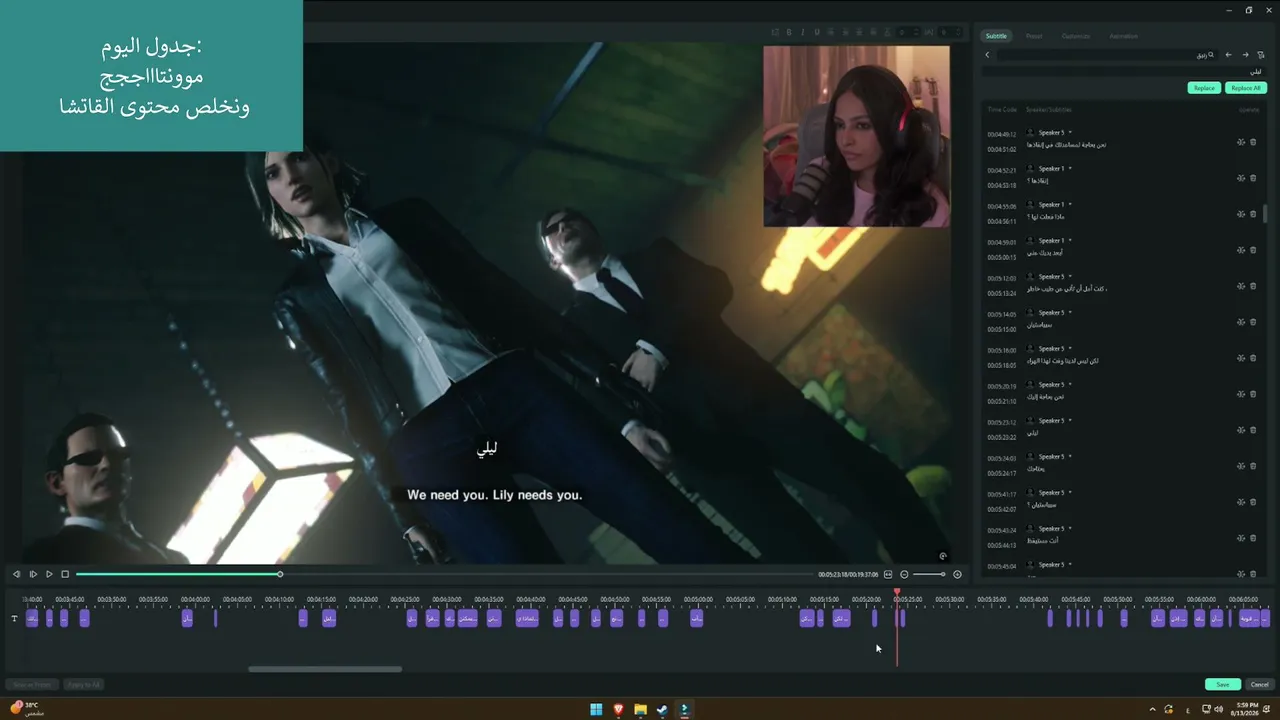Select the time code 00:05:43:24
Screen dimensions: 1280x720
pyautogui.click(x=1002, y=530)
